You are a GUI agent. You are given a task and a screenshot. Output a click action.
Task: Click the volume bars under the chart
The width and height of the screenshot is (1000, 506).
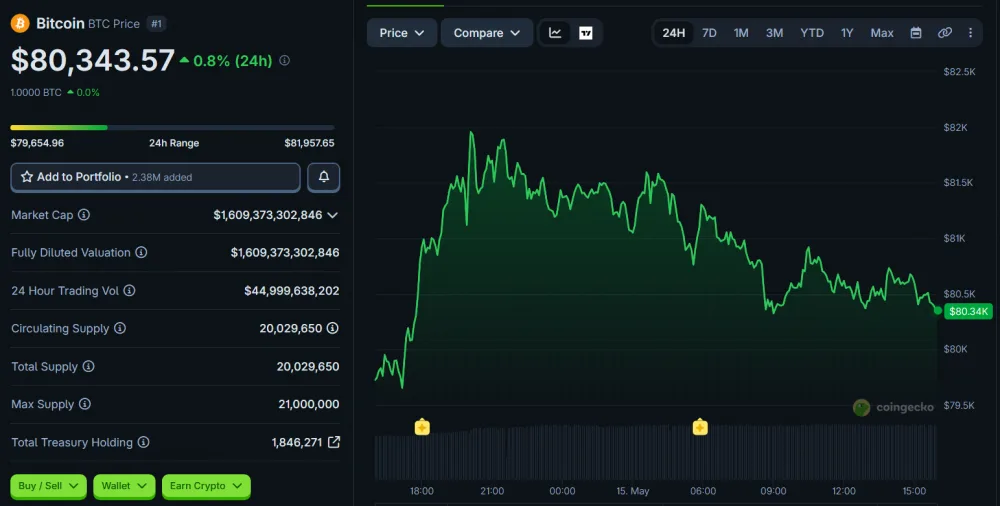tap(656, 452)
